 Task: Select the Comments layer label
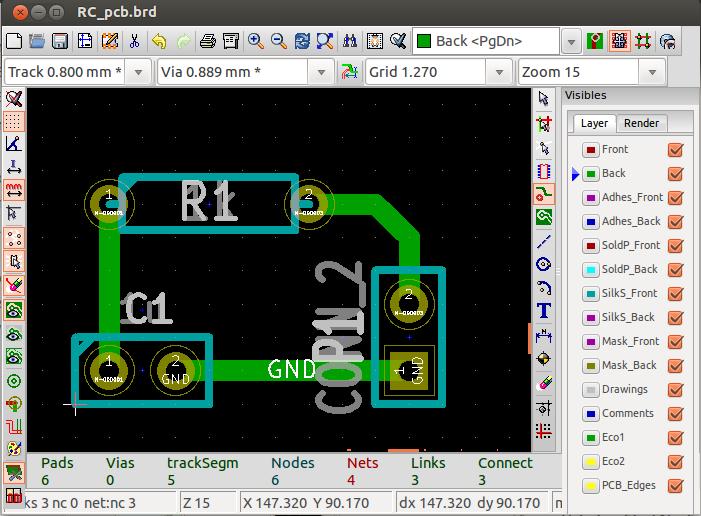tap(627, 414)
